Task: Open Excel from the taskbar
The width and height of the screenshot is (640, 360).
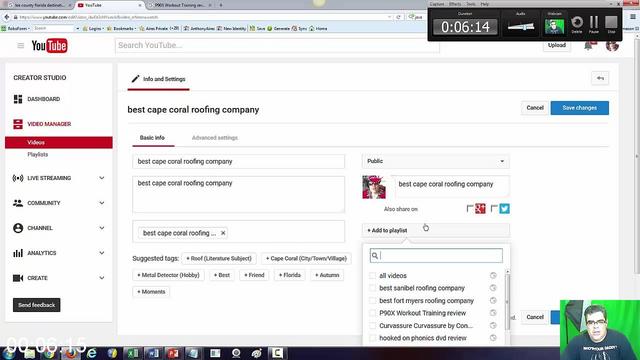Action: [133, 353]
